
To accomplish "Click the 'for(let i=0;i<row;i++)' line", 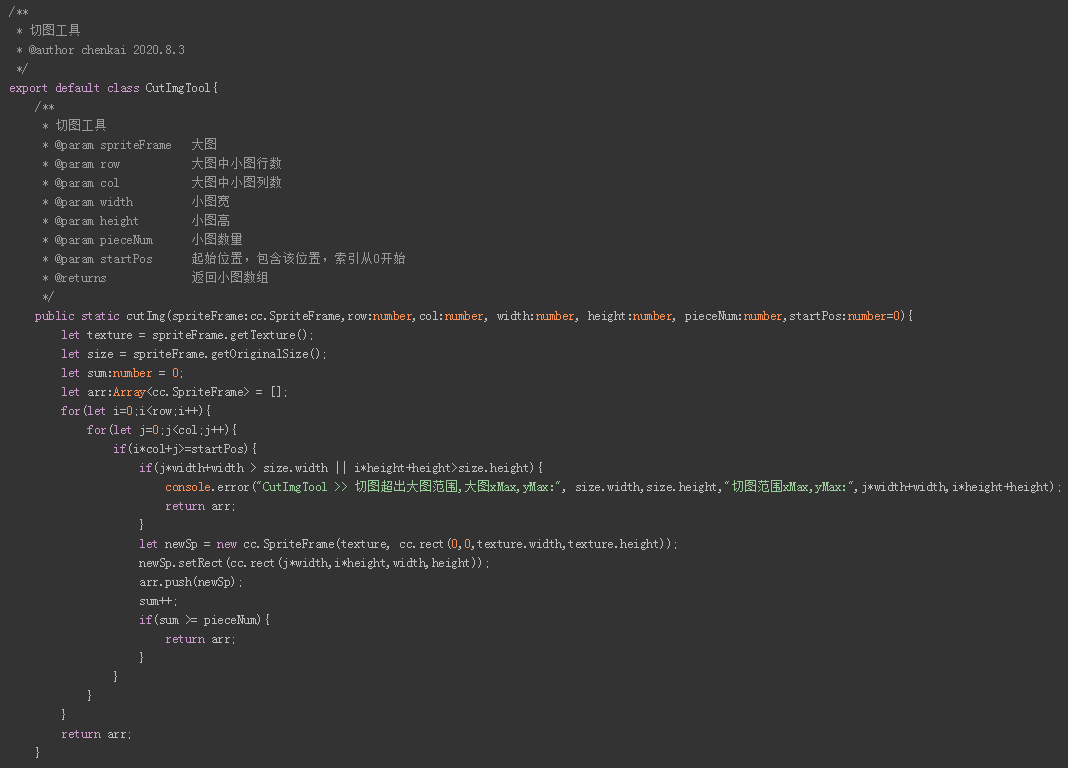I will [x=136, y=411].
